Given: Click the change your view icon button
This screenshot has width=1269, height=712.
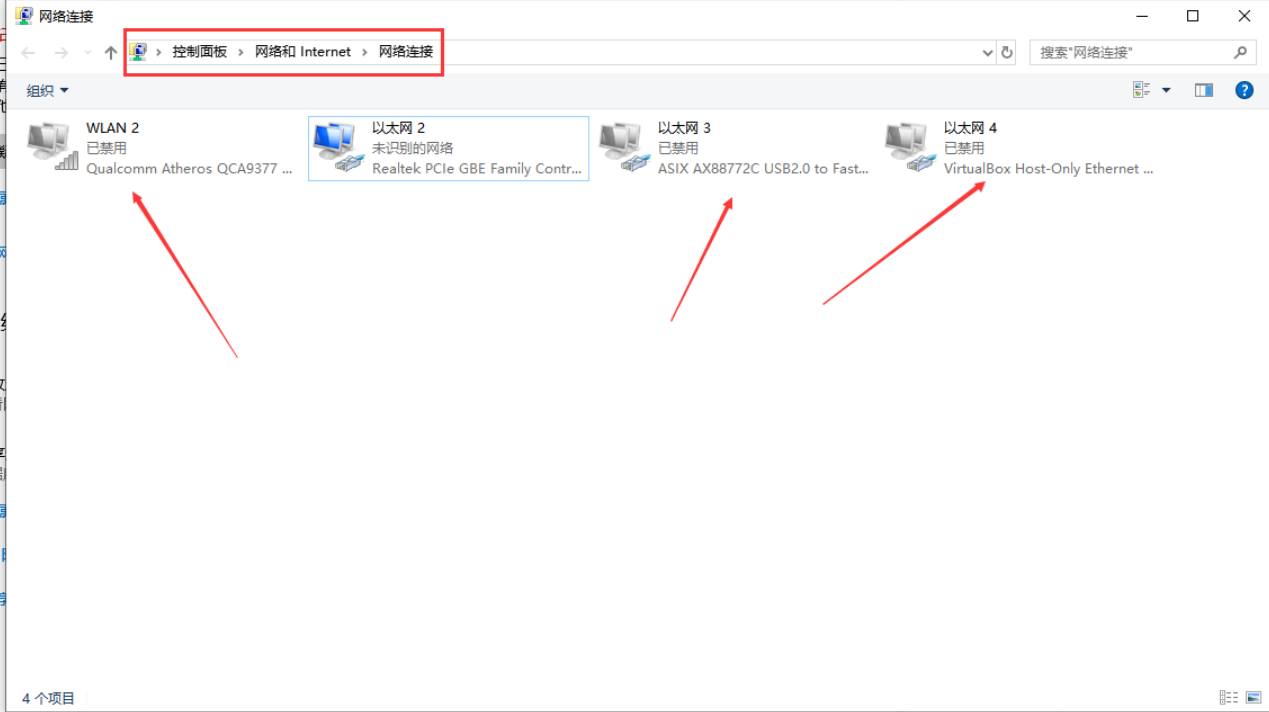Looking at the screenshot, I should click(x=1142, y=90).
